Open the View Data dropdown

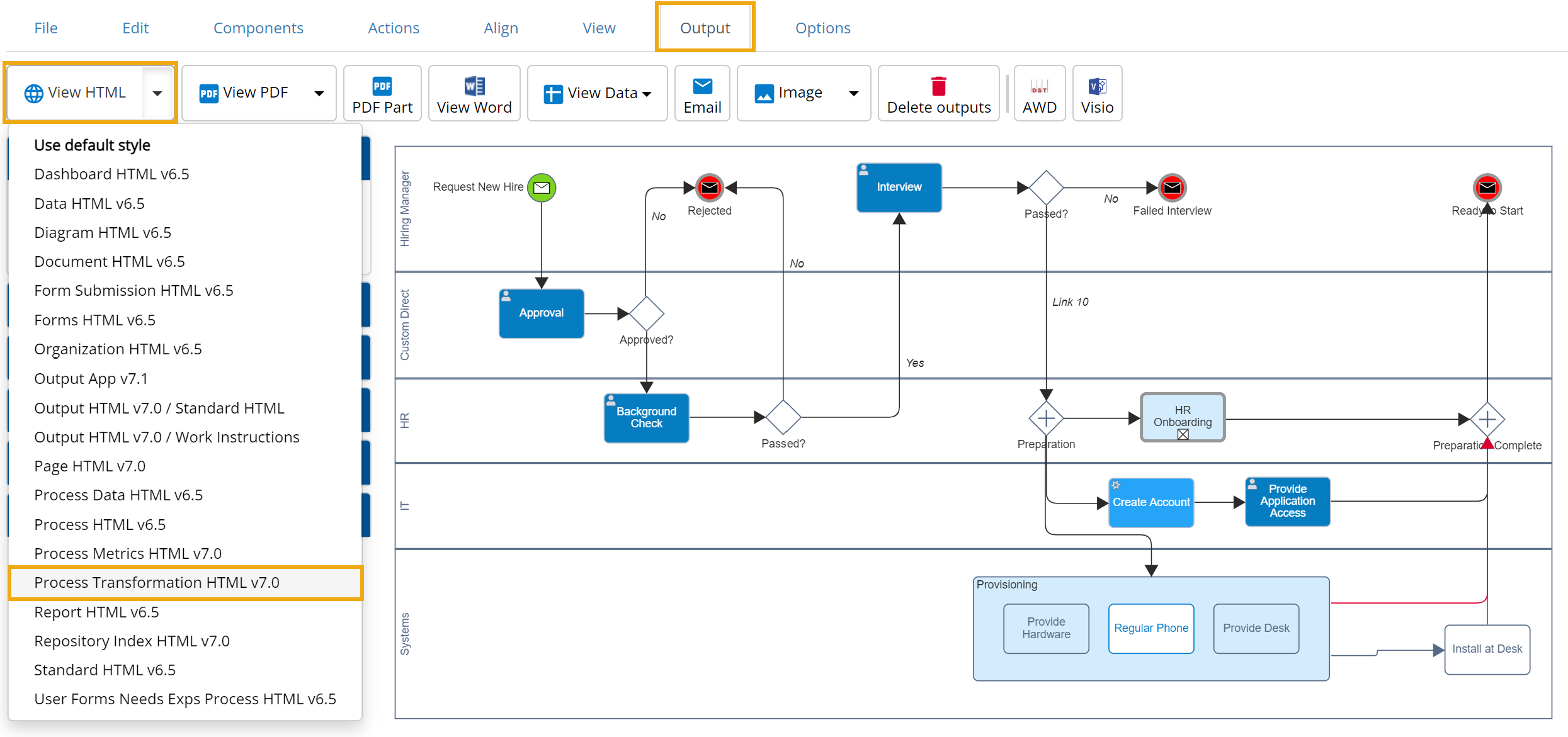(x=597, y=93)
